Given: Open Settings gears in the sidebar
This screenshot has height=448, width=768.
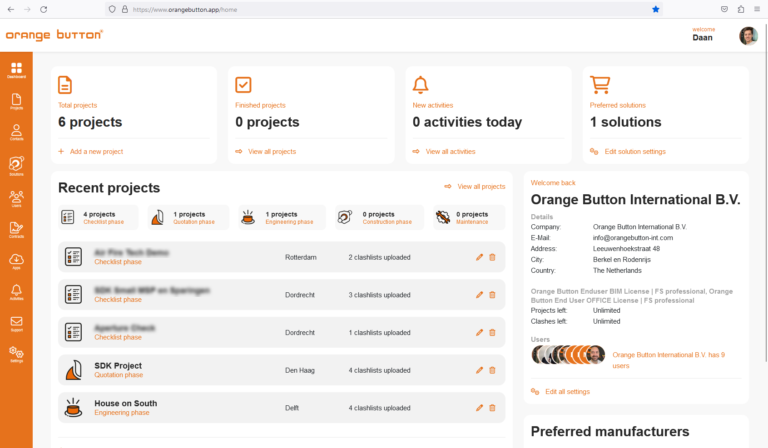Looking at the screenshot, I should (x=16, y=354).
